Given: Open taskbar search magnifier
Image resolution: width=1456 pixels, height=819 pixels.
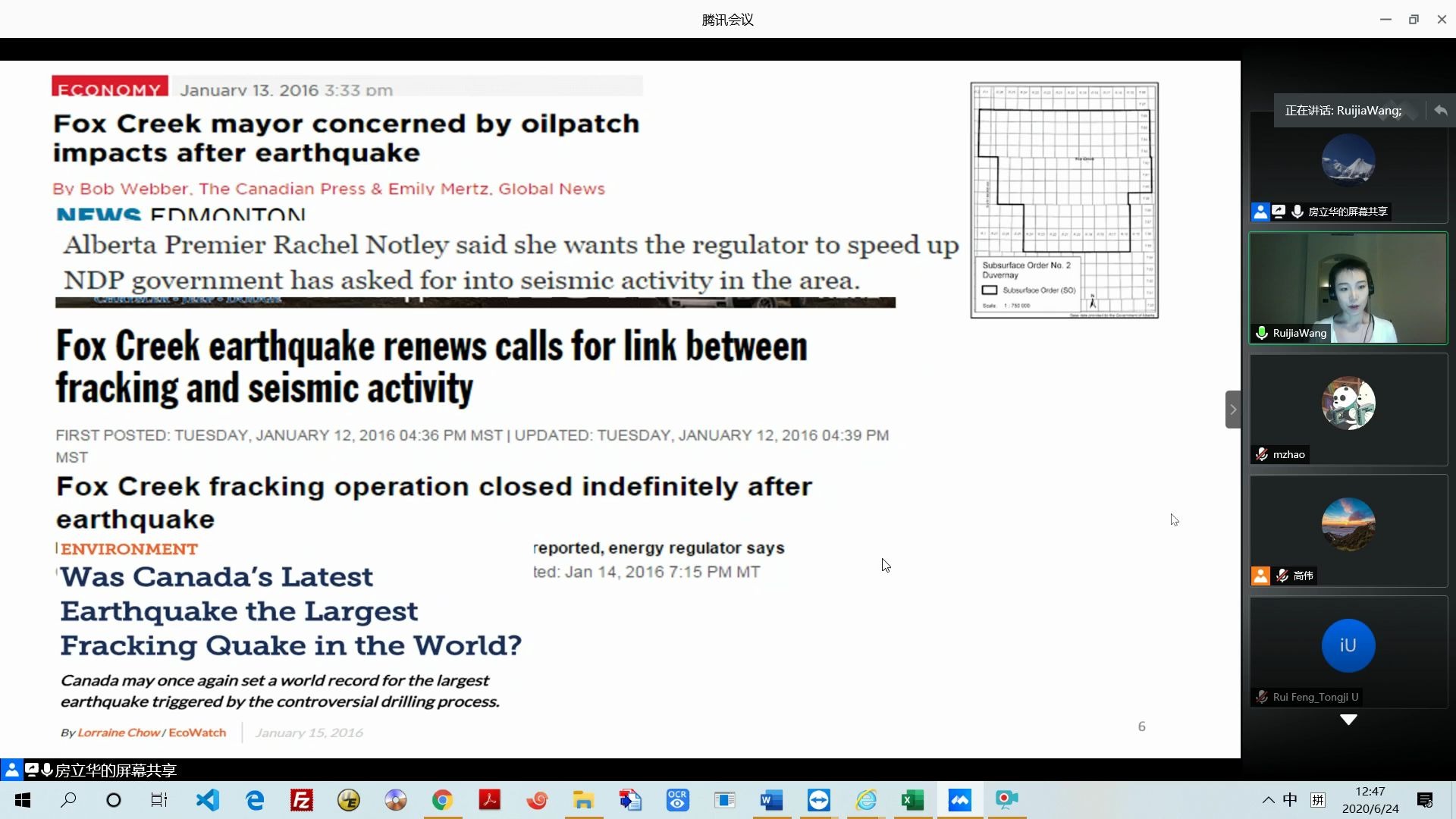Looking at the screenshot, I should click(x=68, y=800).
